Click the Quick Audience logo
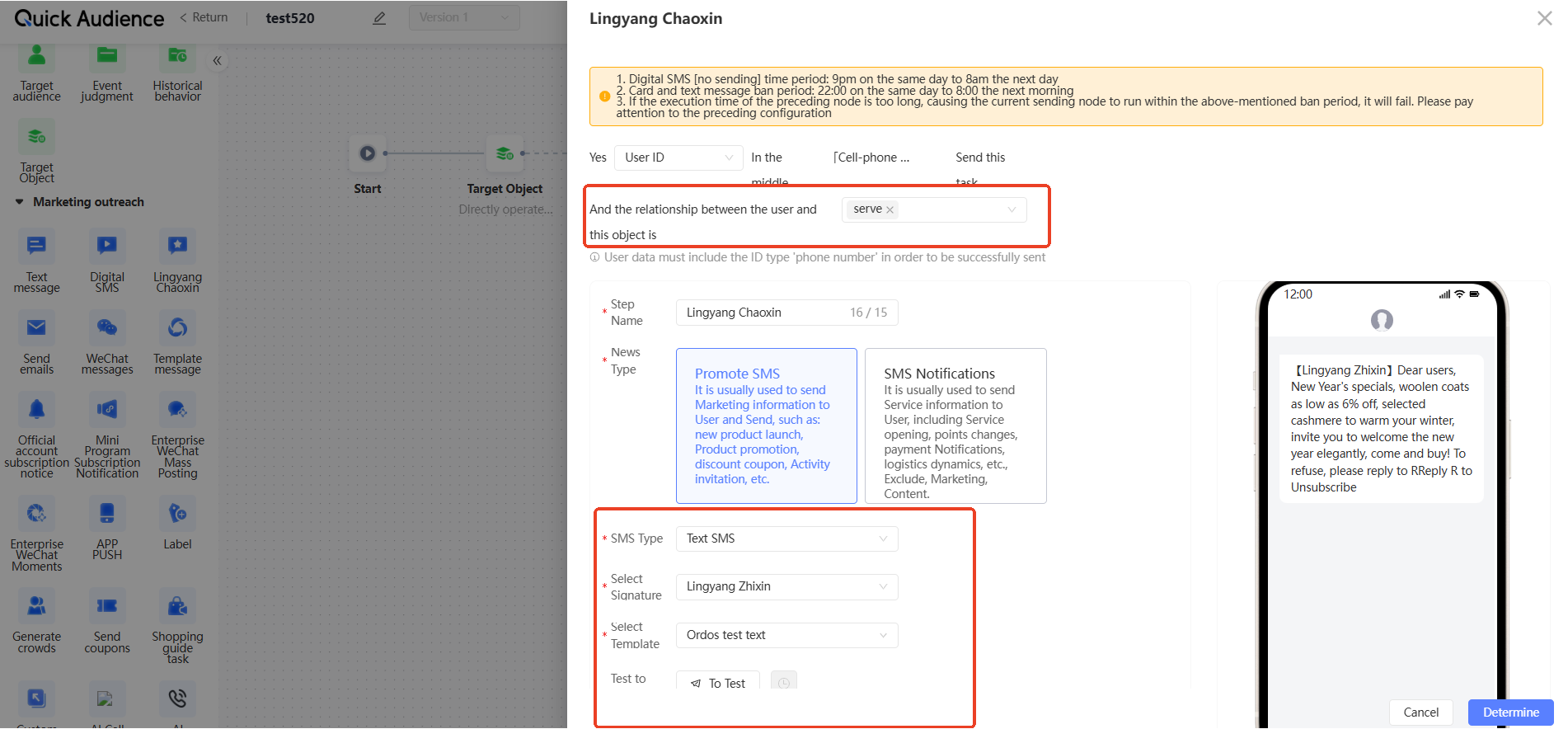The image size is (1568, 729). click(89, 18)
